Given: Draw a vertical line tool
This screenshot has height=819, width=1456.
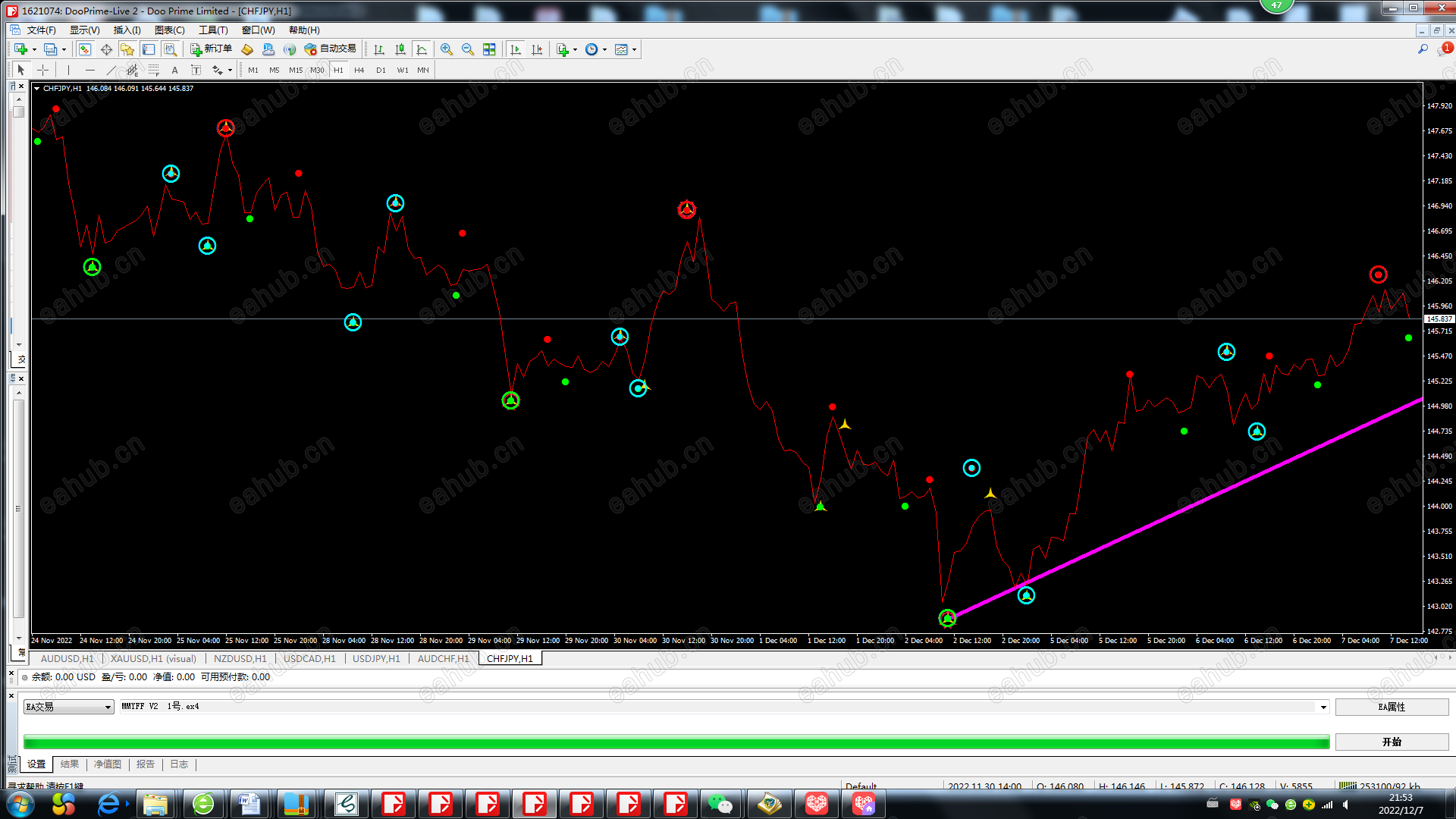Looking at the screenshot, I should [68, 70].
